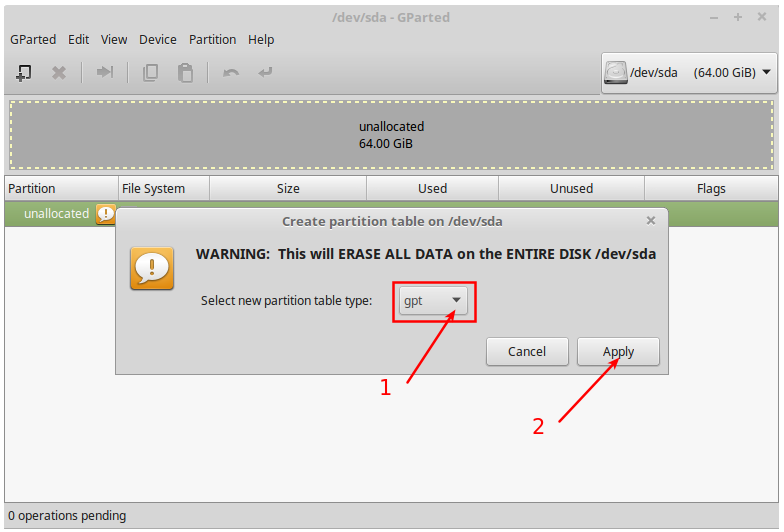Viewport: 784px width, 532px height.
Task: Click the Delete partition X icon
Action: click(59, 73)
